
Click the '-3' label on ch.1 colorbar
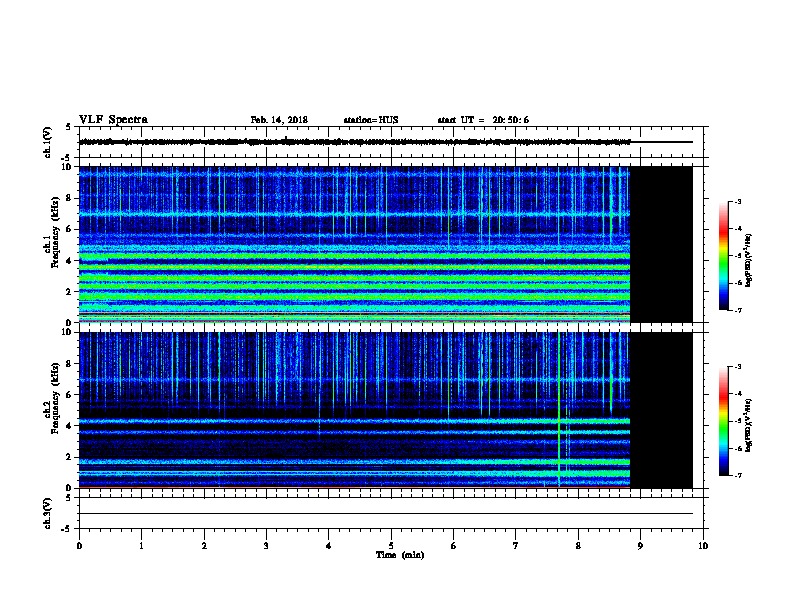pyautogui.click(x=737, y=201)
